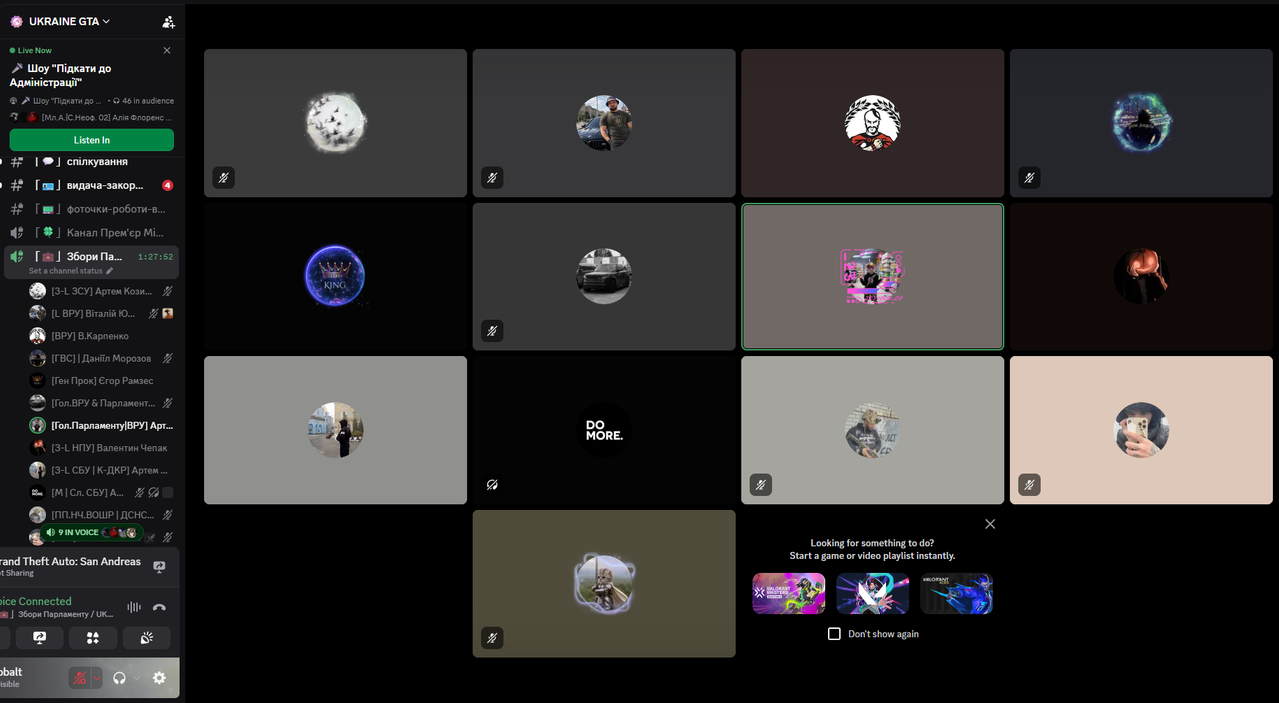The width and height of the screenshot is (1279, 703).
Task: Open the headphone output options arrow
Action: [x=137, y=678]
